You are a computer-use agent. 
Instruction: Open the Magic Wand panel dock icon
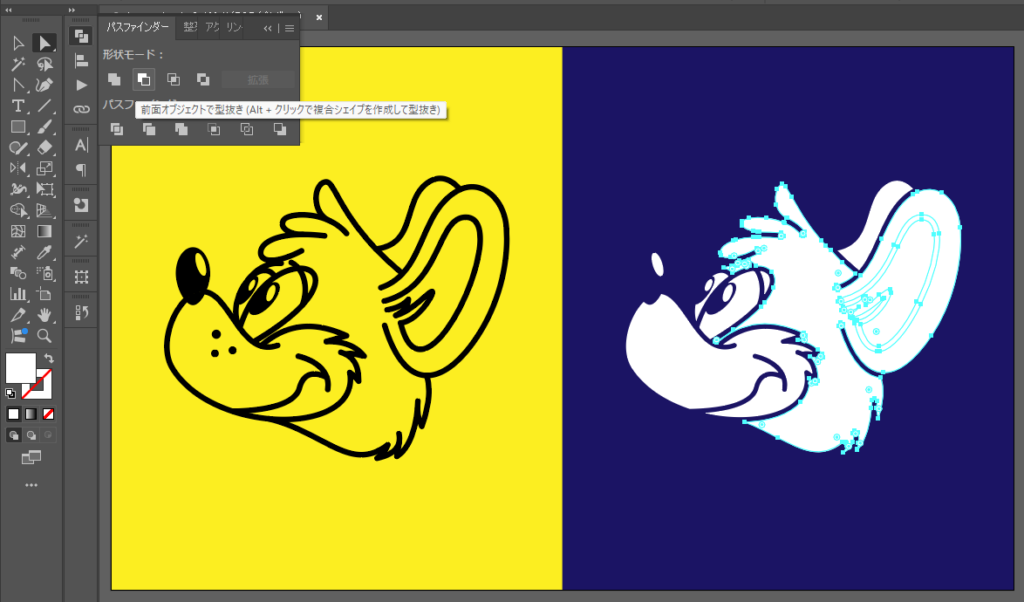81,242
